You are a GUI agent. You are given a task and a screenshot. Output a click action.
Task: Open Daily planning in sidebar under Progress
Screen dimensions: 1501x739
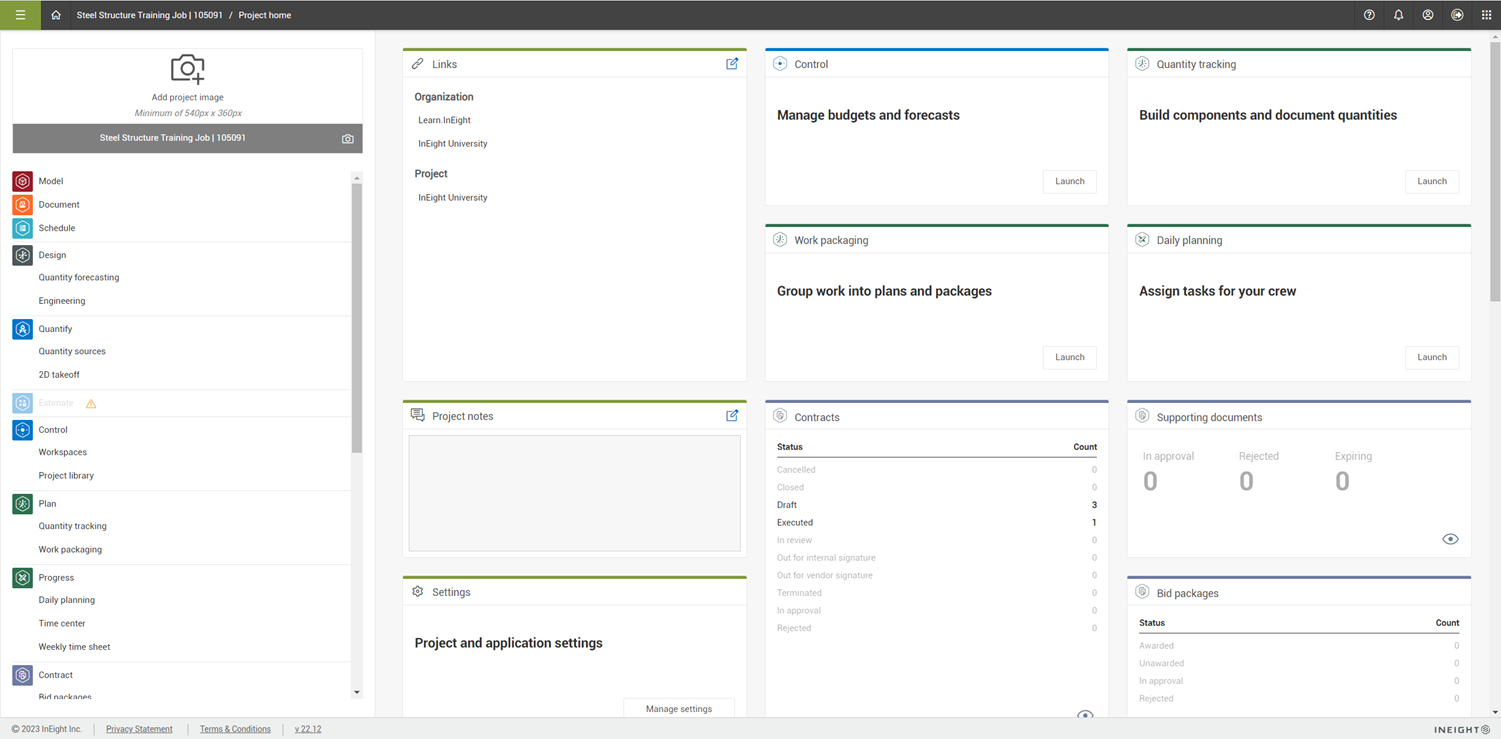tap(67, 600)
